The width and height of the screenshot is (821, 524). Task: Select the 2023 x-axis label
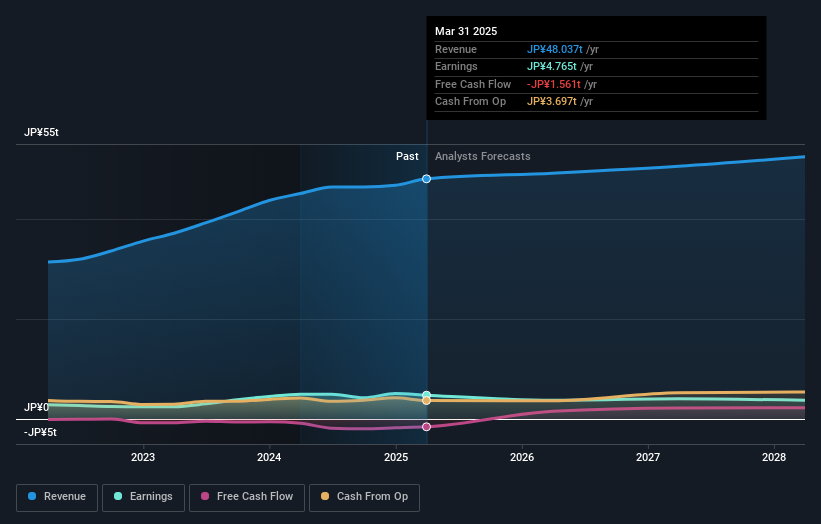click(x=143, y=457)
